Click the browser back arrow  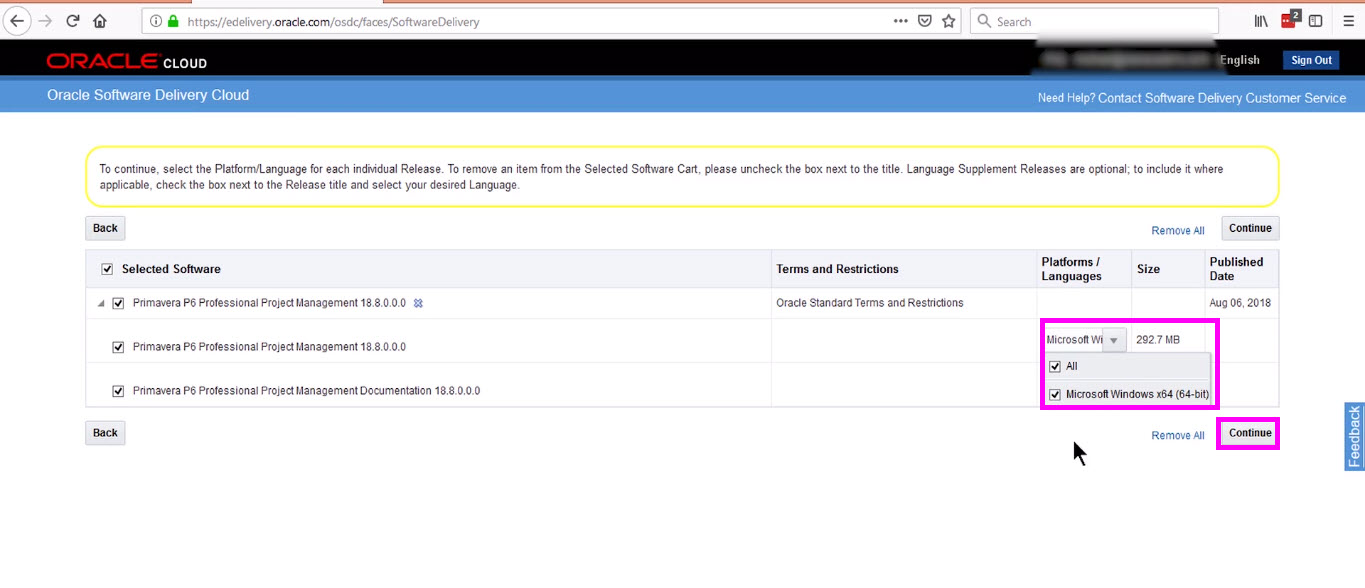[x=17, y=20]
